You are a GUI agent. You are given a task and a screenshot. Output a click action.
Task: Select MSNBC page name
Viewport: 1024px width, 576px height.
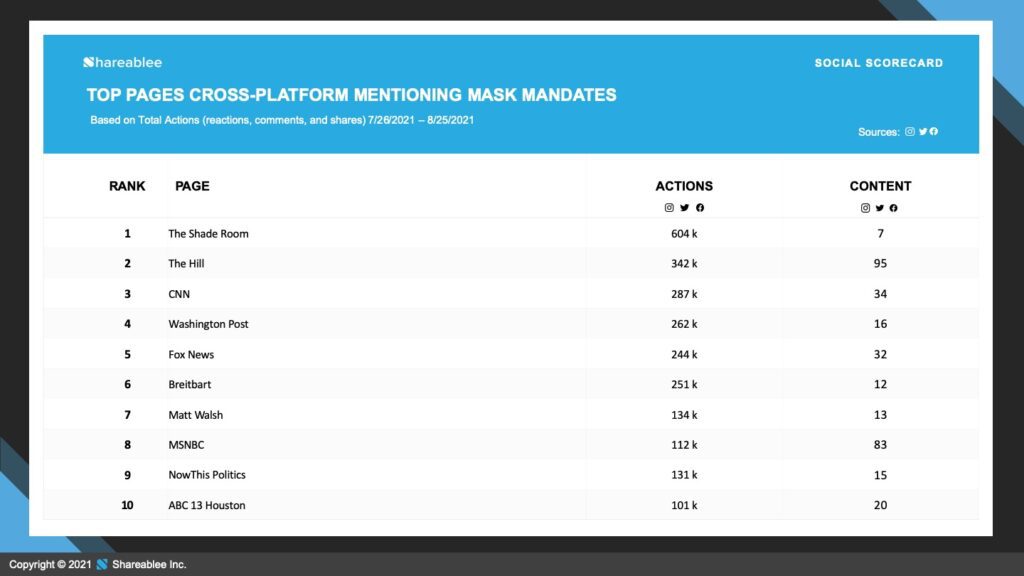[186, 445]
